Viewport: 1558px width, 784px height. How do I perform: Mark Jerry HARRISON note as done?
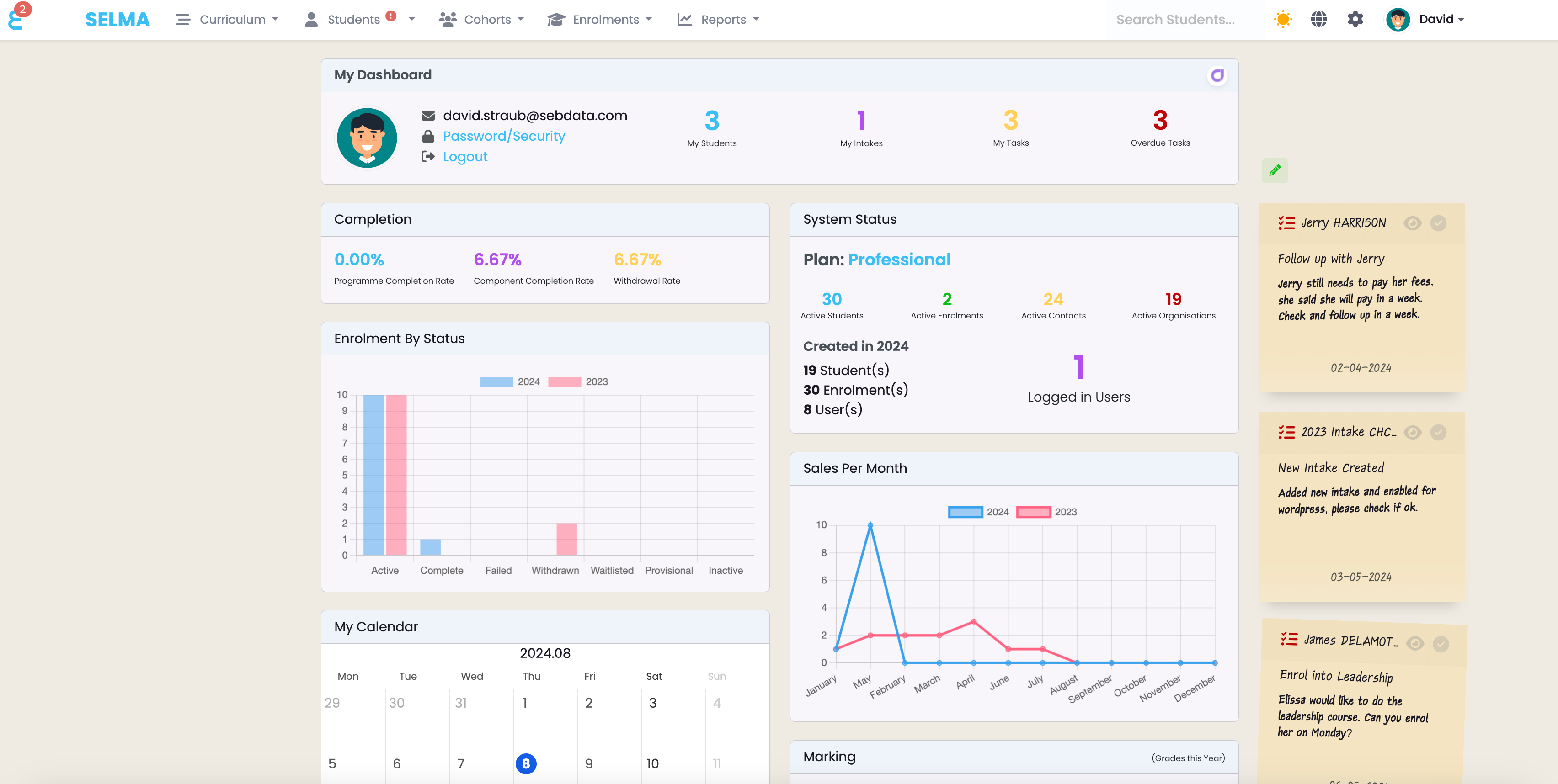[x=1438, y=223]
